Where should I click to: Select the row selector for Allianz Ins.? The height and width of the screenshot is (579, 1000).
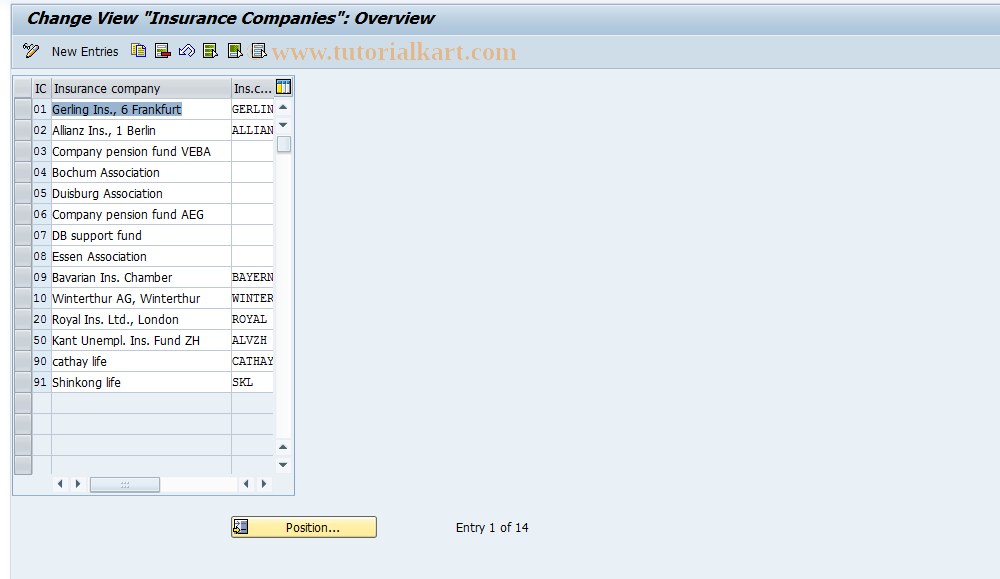point(23,130)
